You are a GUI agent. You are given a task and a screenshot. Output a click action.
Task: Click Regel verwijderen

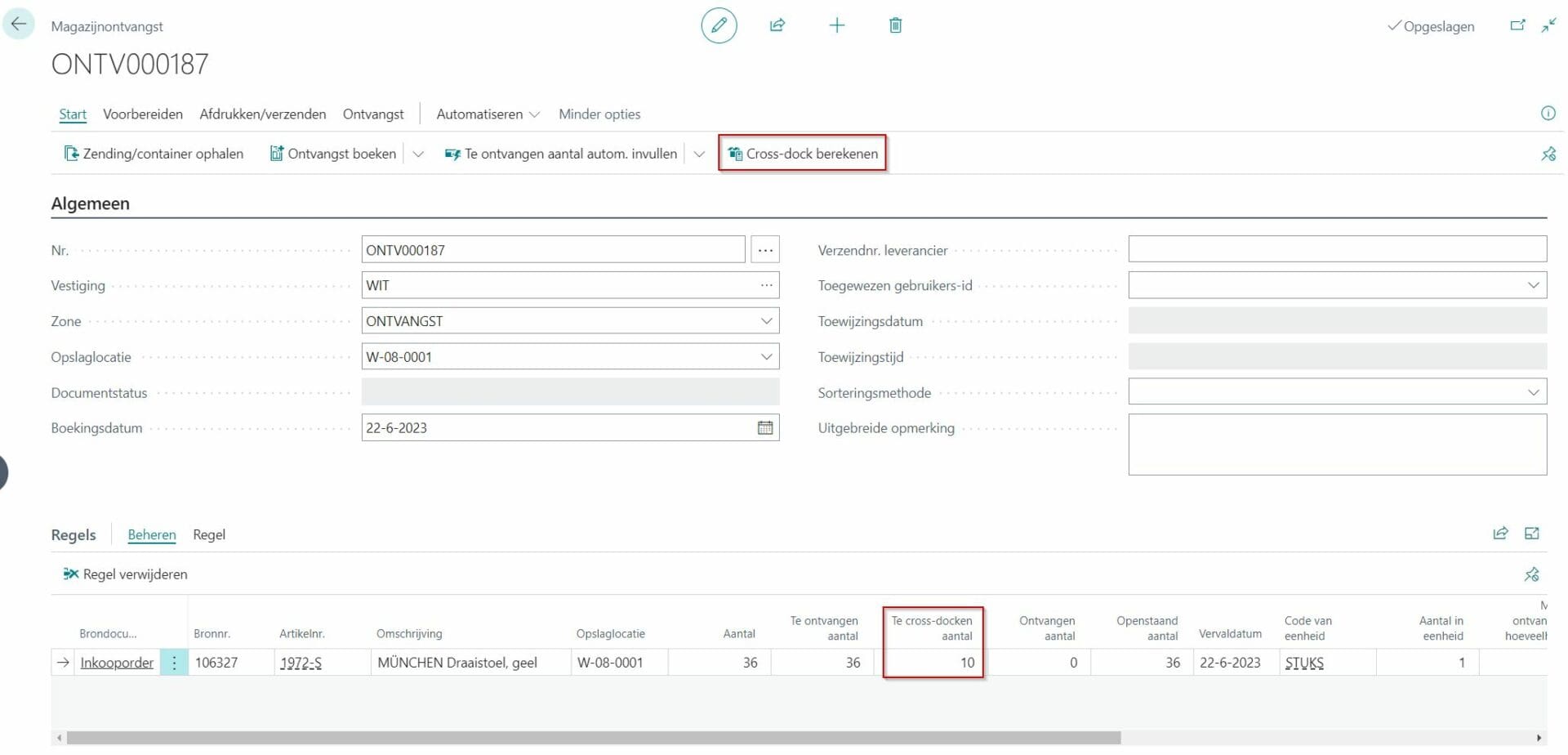point(125,574)
